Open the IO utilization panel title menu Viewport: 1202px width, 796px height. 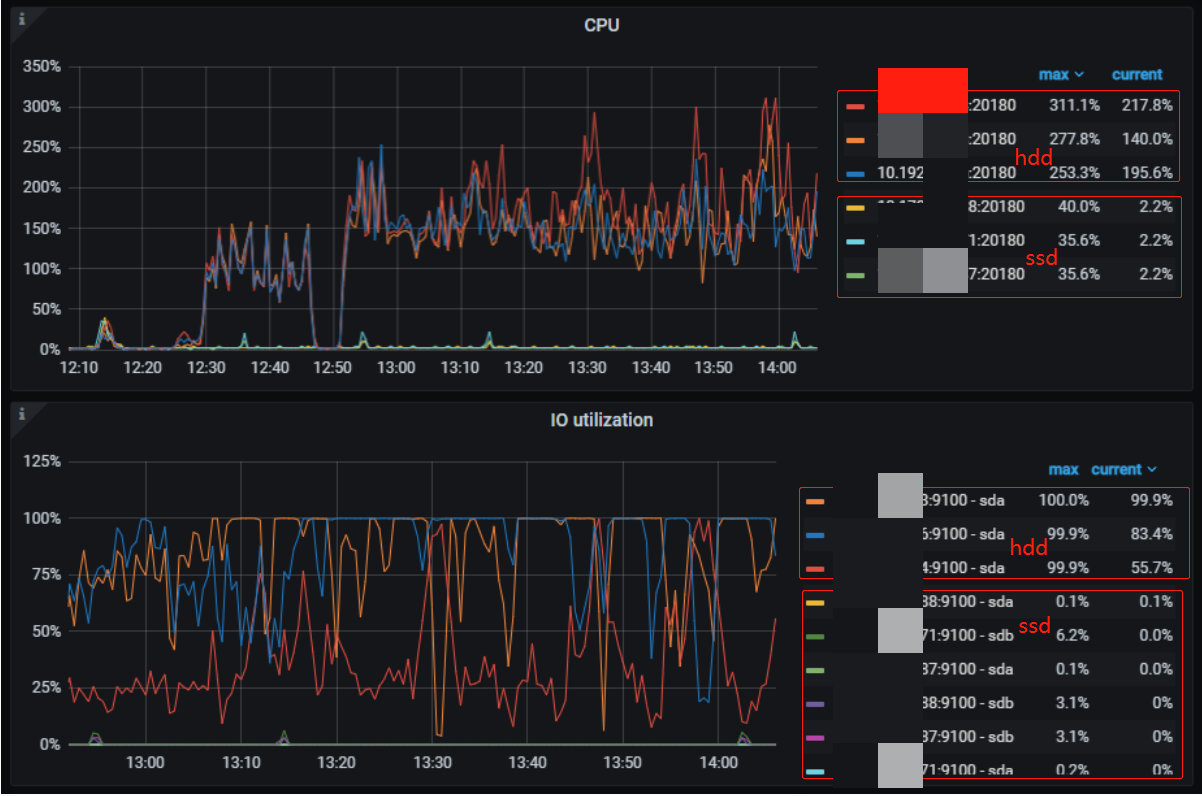pyautogui.click(x=601, y=420)
